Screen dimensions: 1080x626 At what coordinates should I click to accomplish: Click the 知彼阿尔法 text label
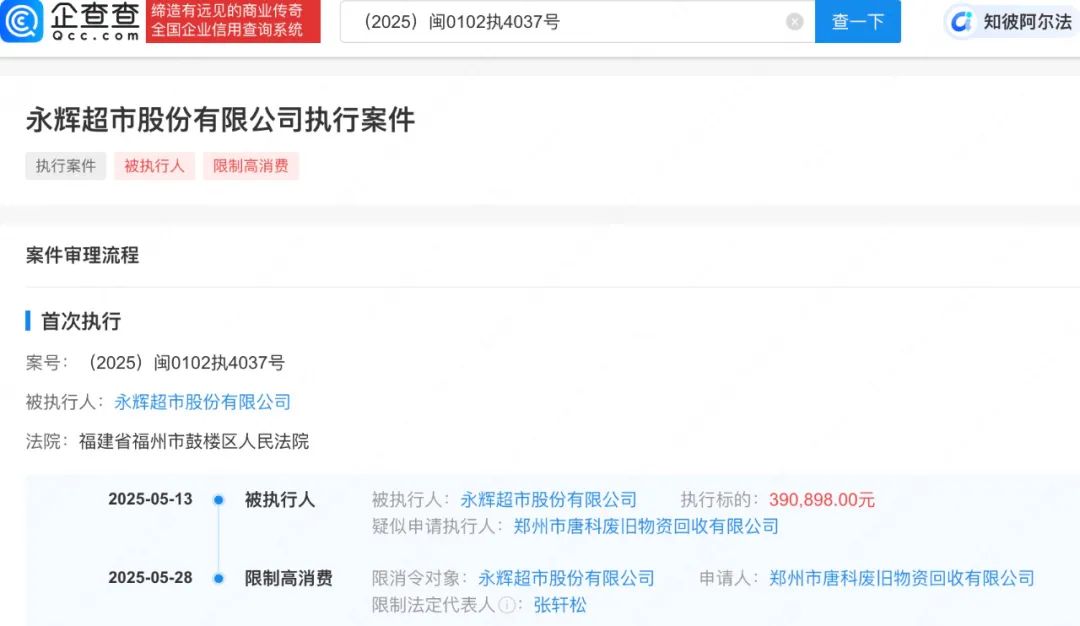pyautogui.click(x=1028, y=22)
